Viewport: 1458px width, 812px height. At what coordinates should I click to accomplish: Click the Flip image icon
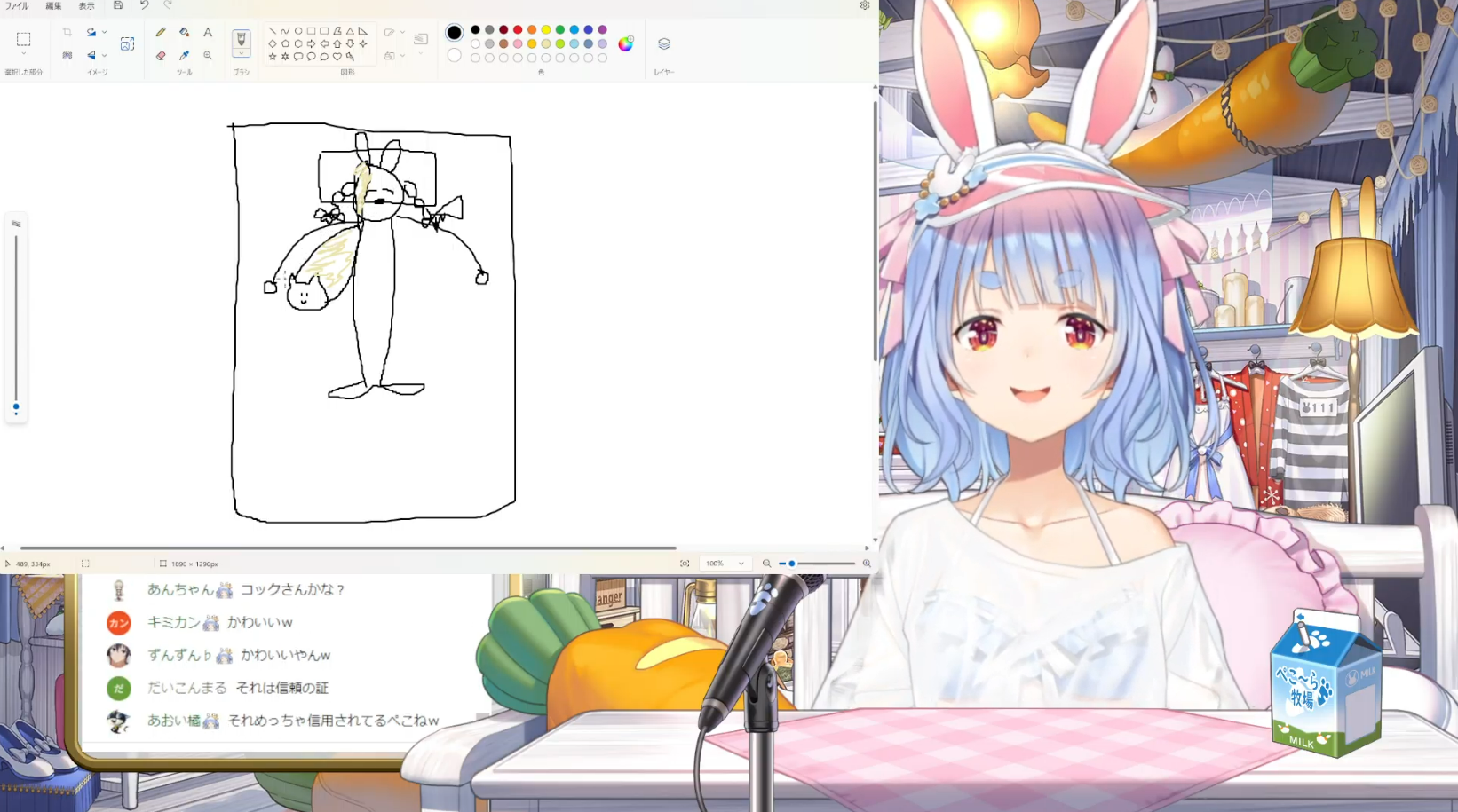[x=91, y=55]
